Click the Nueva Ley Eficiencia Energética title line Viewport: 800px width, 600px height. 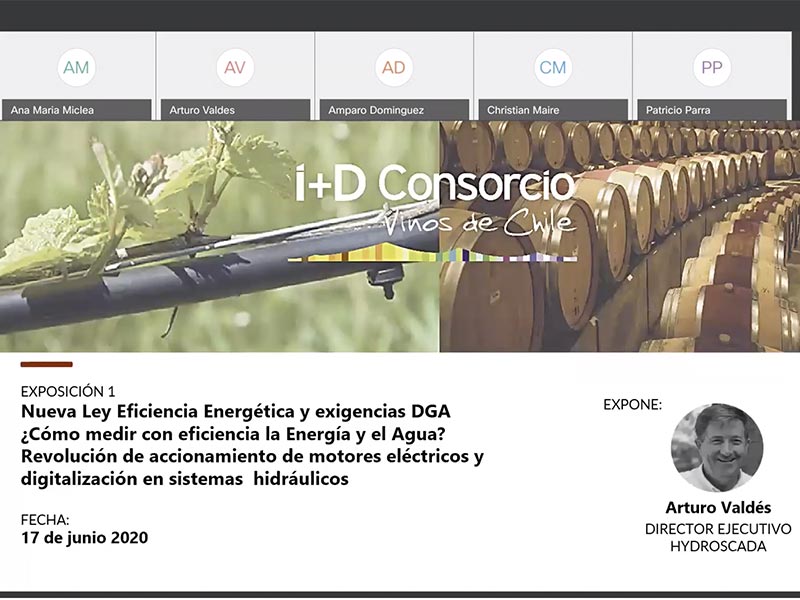click(236, 411)
